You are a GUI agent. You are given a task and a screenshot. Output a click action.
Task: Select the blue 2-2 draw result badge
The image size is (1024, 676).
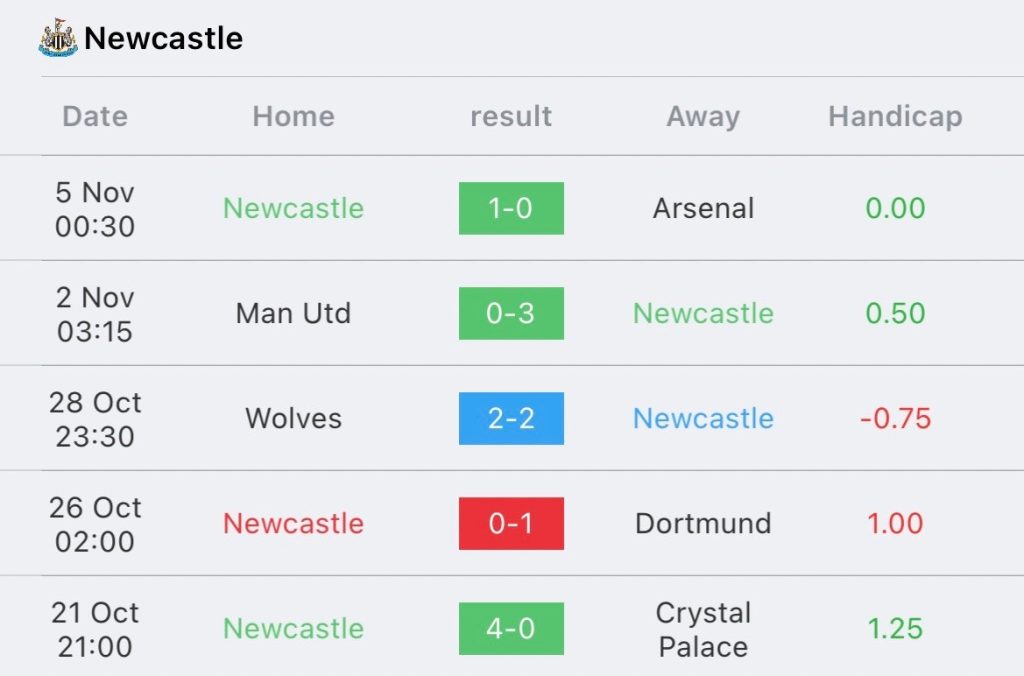coord(511,418)
